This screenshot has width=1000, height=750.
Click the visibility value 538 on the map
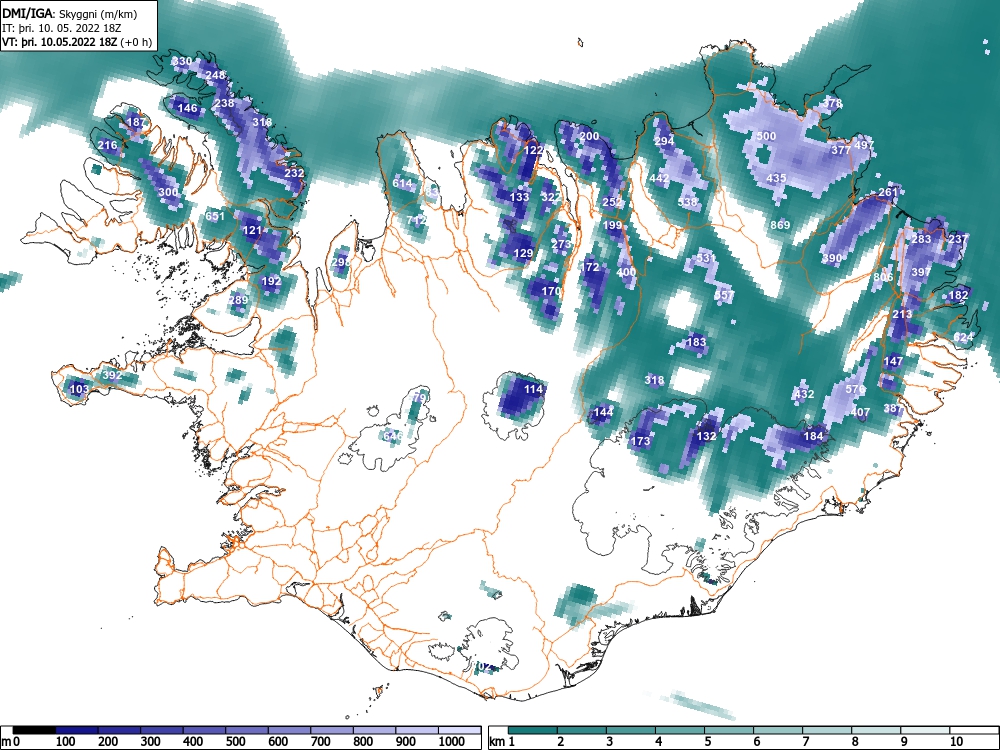point(688,202)
